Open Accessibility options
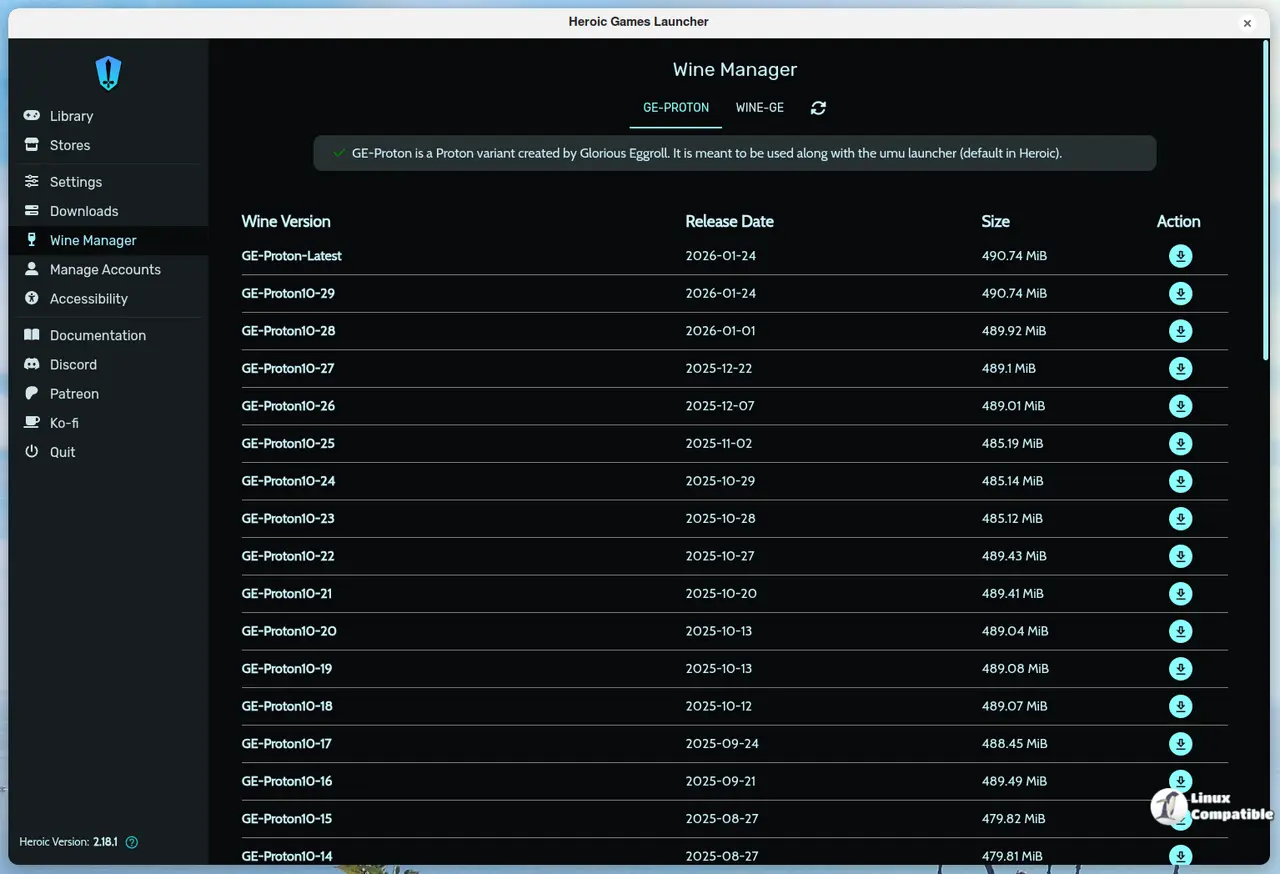The image size is (1280, 874). [89, 298]
